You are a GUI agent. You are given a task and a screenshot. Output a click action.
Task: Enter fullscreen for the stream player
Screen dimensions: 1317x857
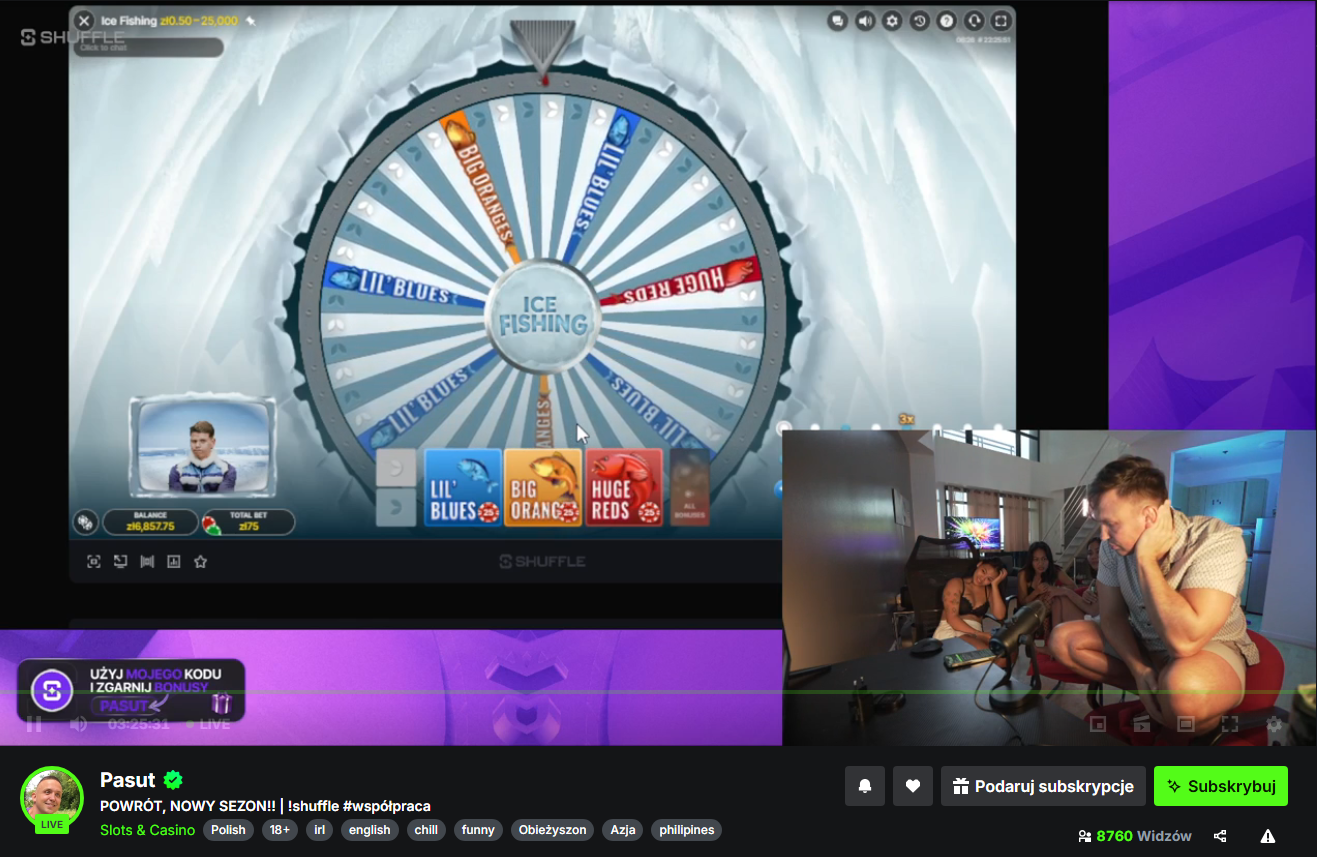click(1230, 723)
